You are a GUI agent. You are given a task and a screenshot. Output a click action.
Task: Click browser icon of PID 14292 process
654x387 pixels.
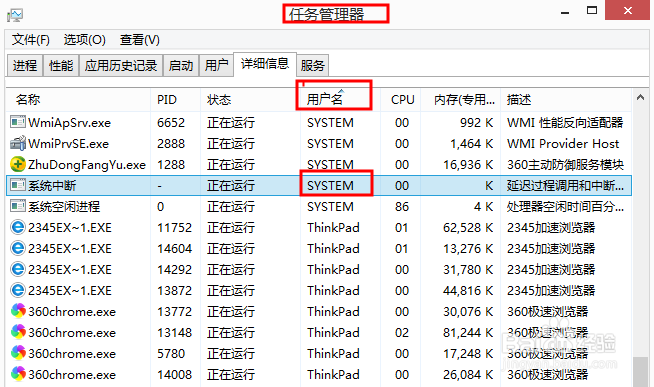tap(18, 269)
